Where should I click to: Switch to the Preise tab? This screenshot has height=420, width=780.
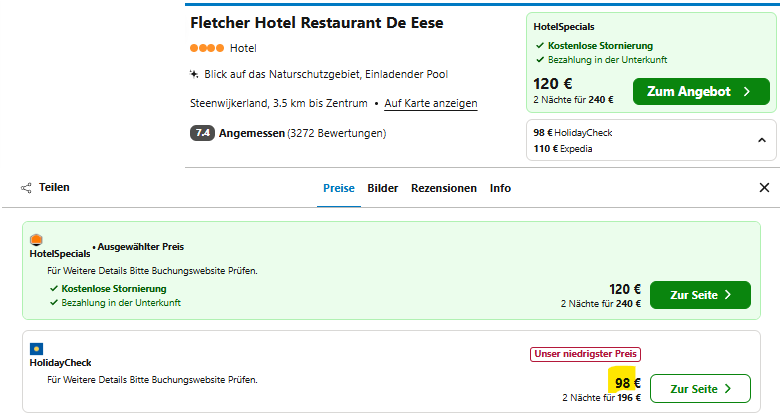tap(339, 188)
